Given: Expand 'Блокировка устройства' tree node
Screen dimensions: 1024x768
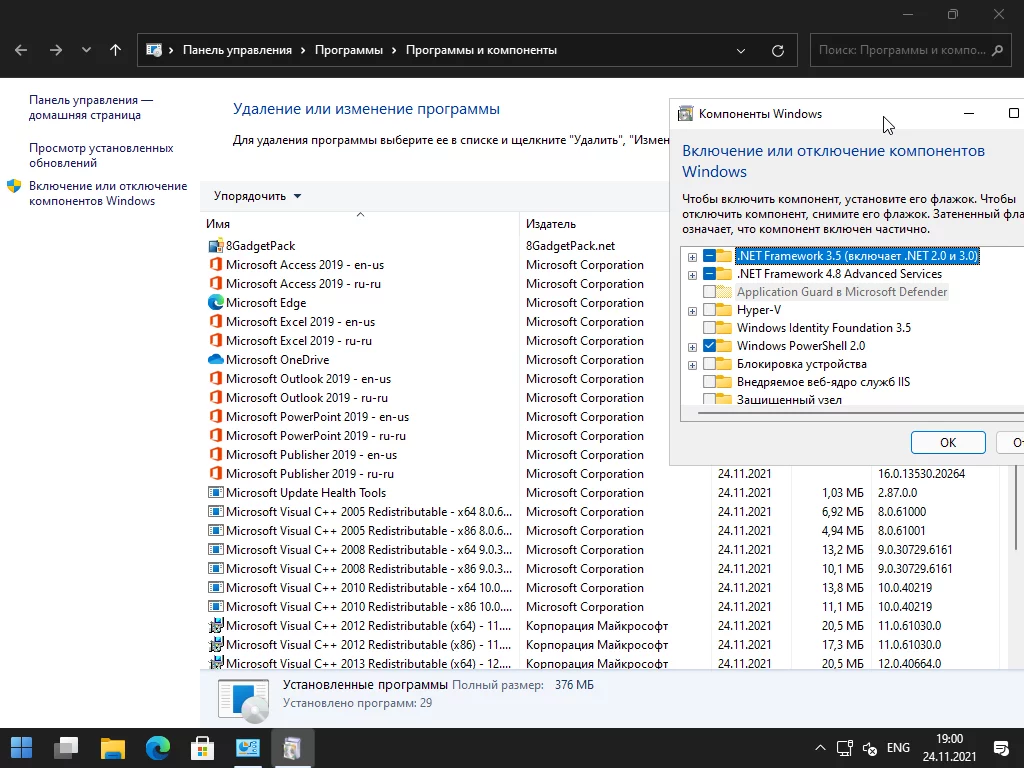Looking at the screenshot, I should point(692,365).
